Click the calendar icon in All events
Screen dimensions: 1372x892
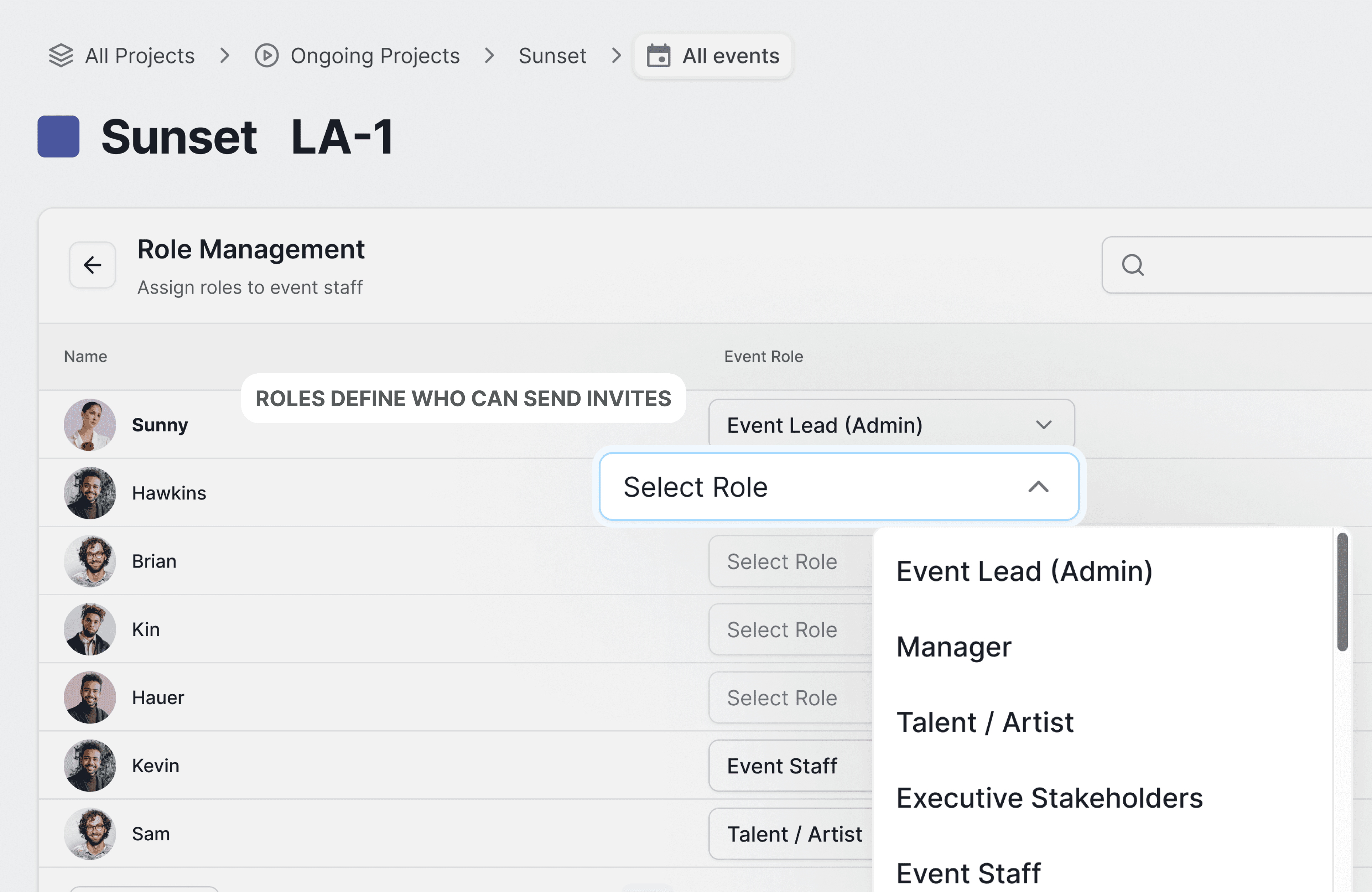[x=658, y=56]
